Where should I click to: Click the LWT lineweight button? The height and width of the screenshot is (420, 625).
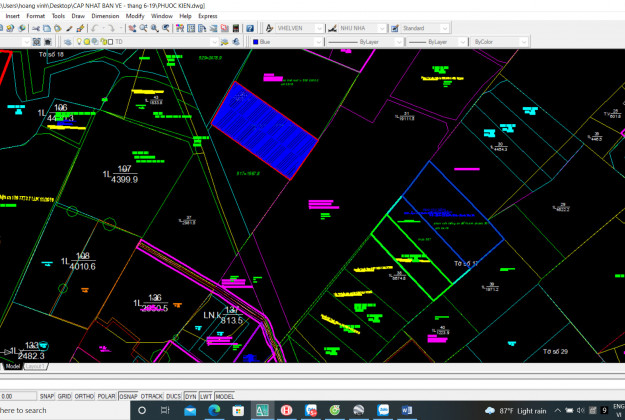click(206, 396)
